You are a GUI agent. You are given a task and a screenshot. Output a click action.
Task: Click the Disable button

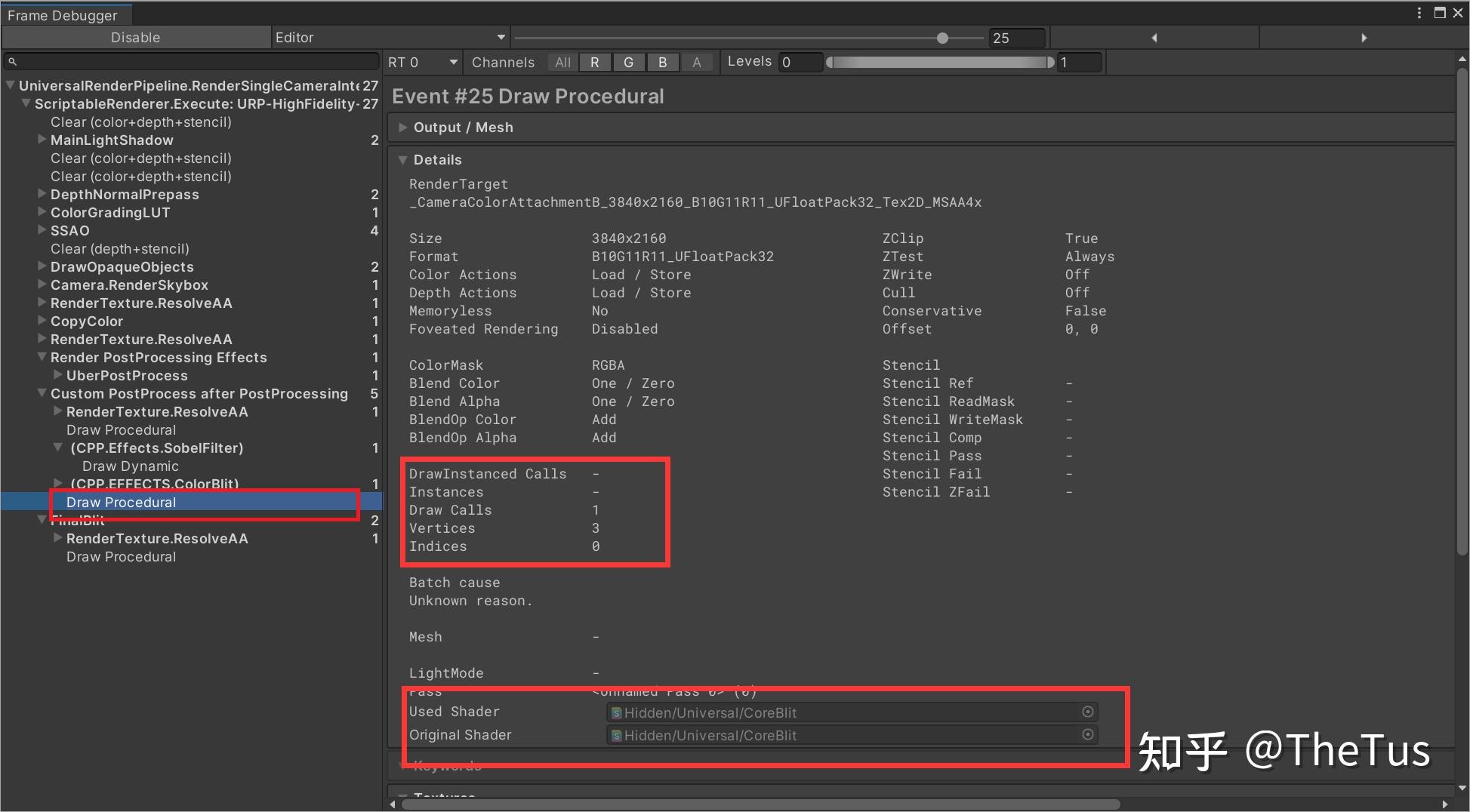(135, 37)
